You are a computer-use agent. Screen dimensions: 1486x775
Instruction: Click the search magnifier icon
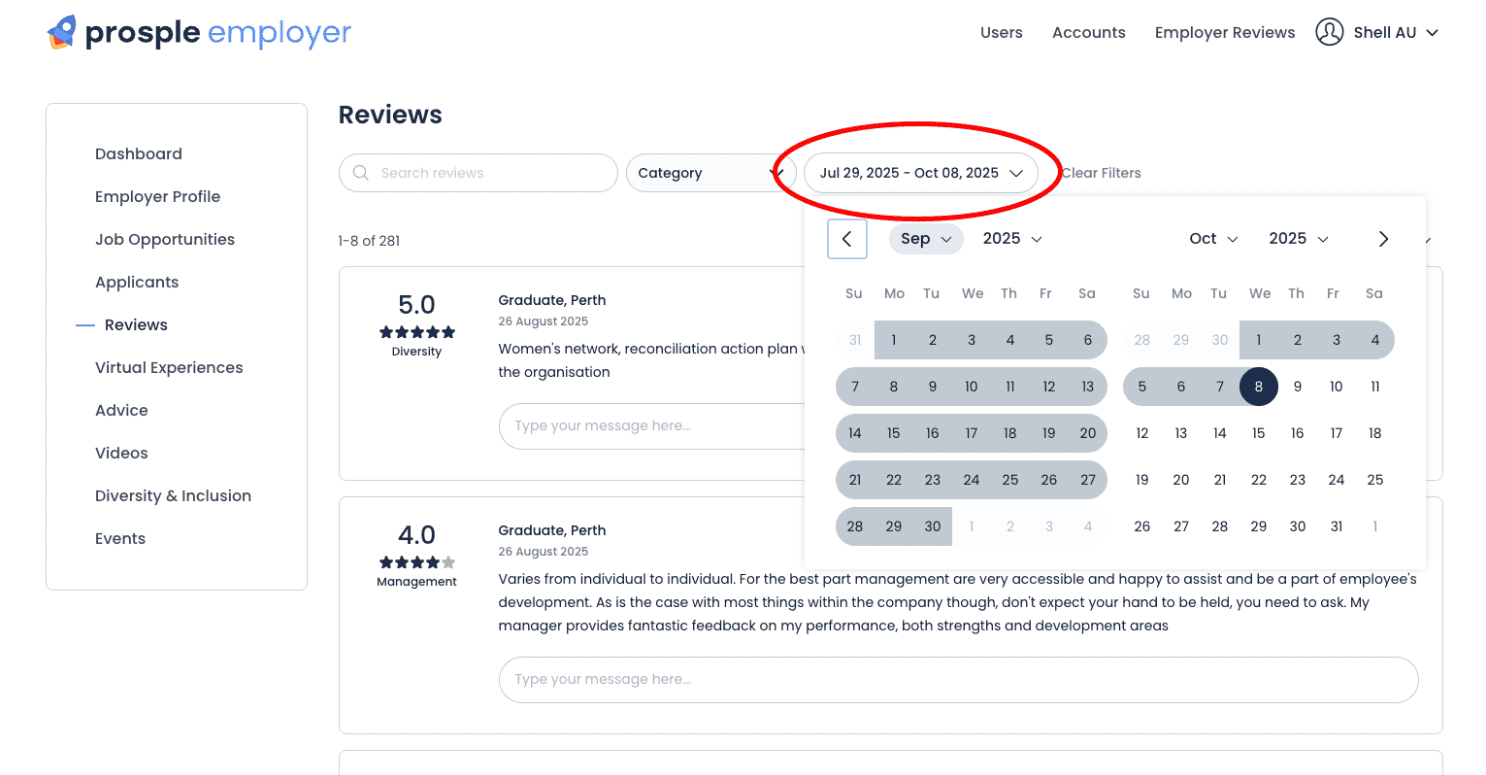(361, 173)
